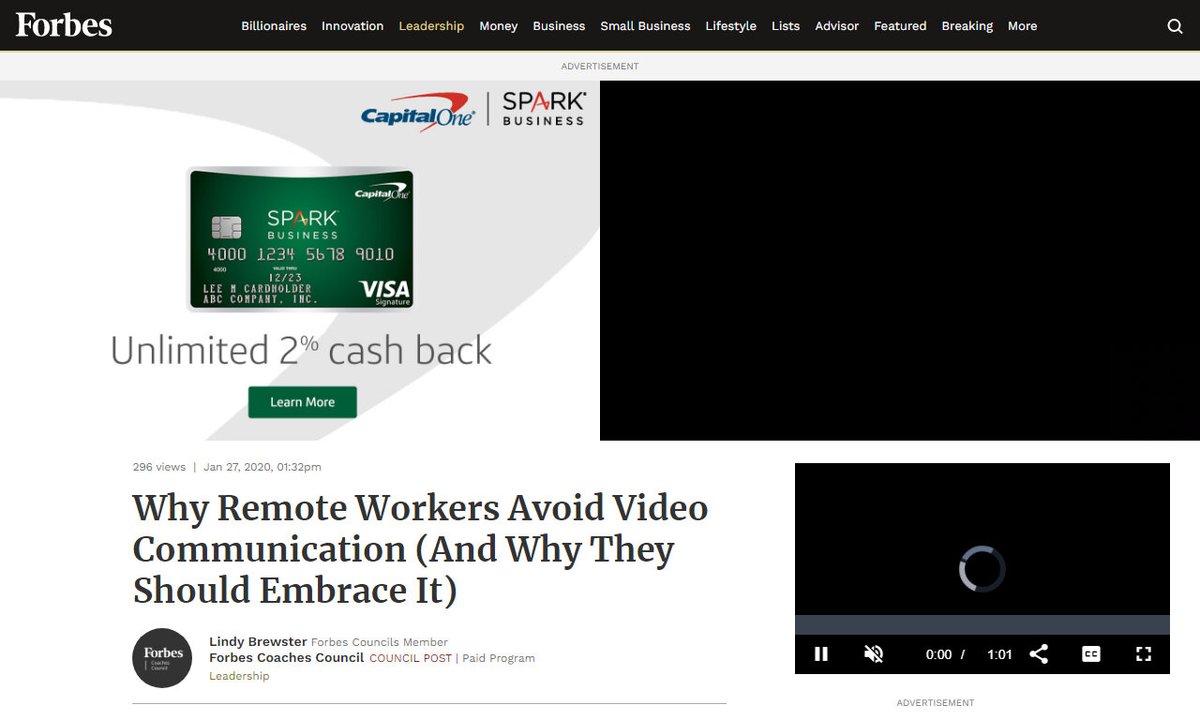1200x720 pixels.
Task: Unmute the video with speaker icon
Action: (874, 654)
